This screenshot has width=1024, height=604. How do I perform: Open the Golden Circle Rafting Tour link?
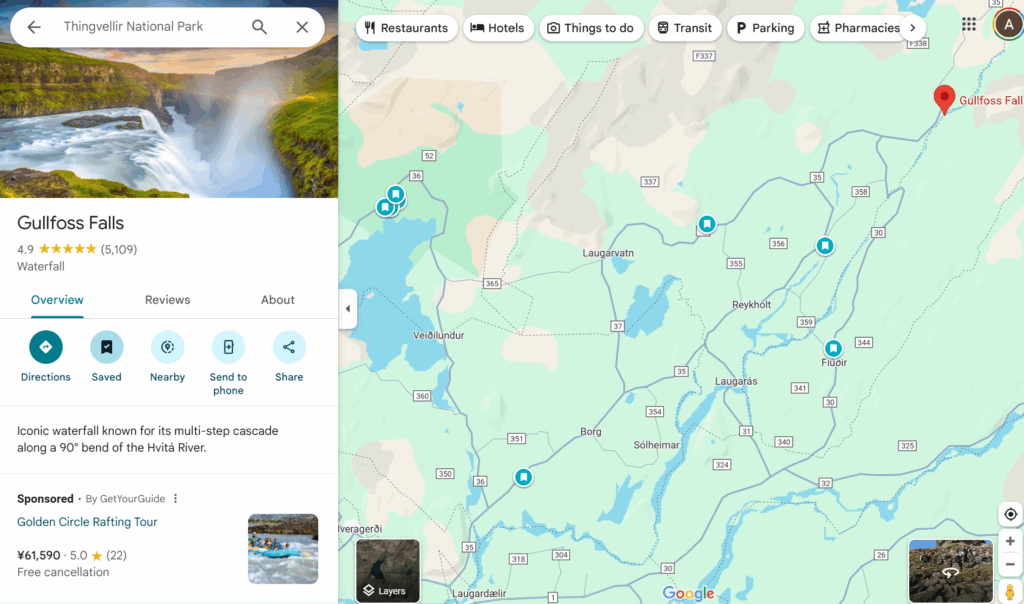(87, 522)
